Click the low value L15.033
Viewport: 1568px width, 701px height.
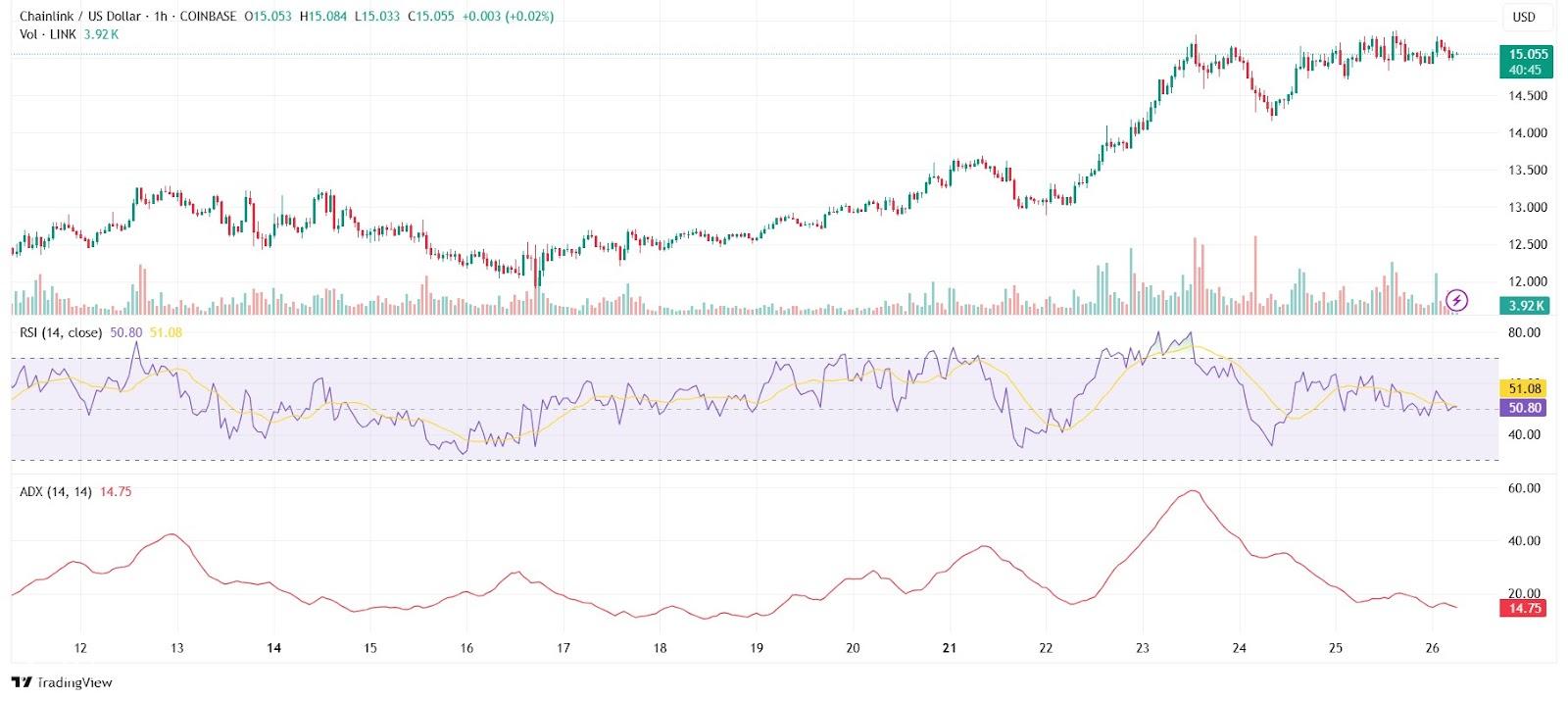point(376,17)
